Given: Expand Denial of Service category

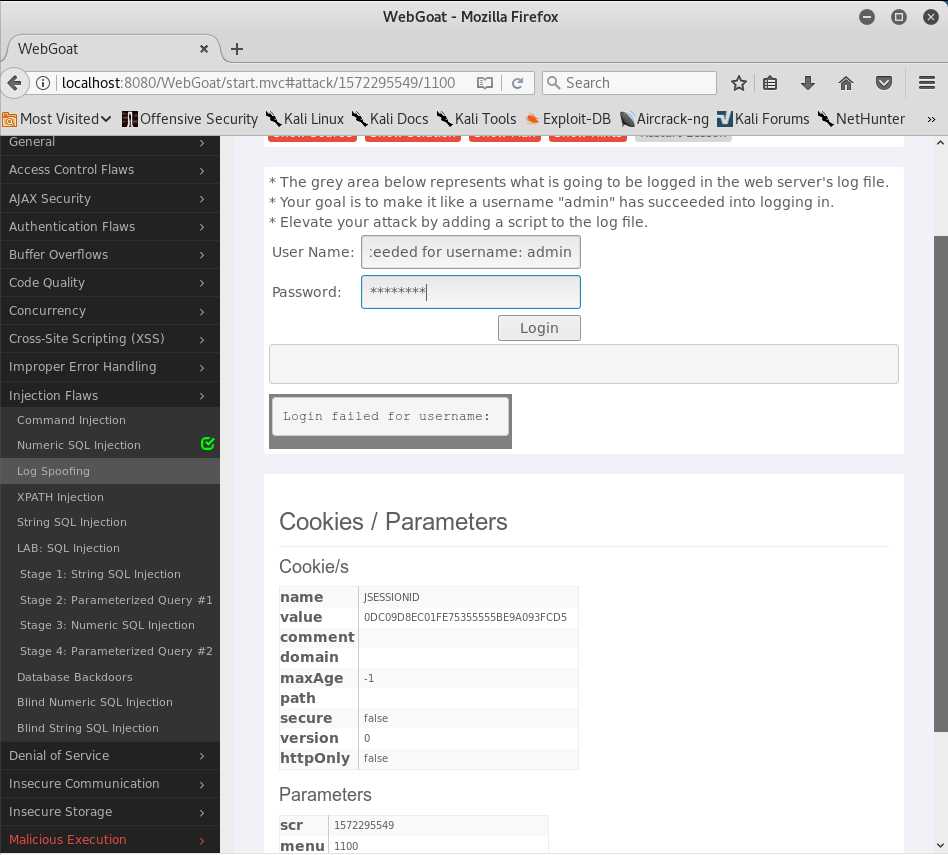Looking at the screenshot, I should pyautogui.click(x=109, y=756).
